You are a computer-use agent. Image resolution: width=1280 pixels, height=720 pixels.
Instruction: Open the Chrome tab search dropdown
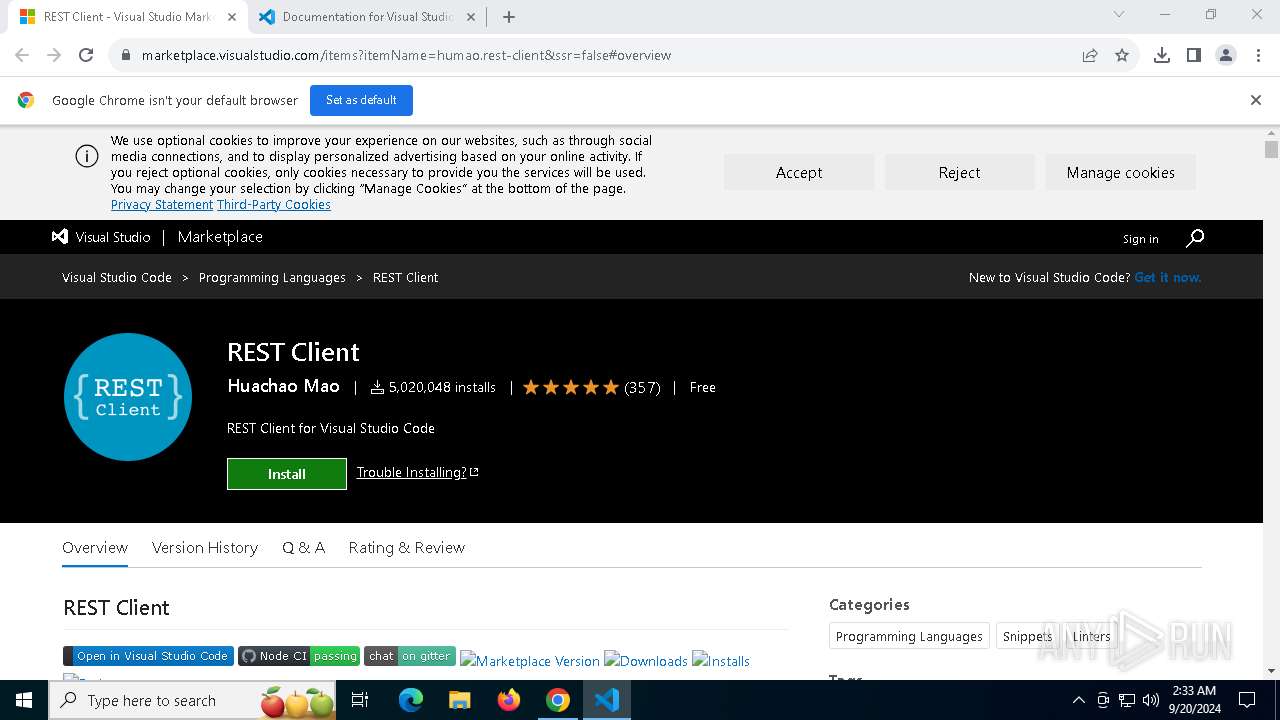[1119, 15]
